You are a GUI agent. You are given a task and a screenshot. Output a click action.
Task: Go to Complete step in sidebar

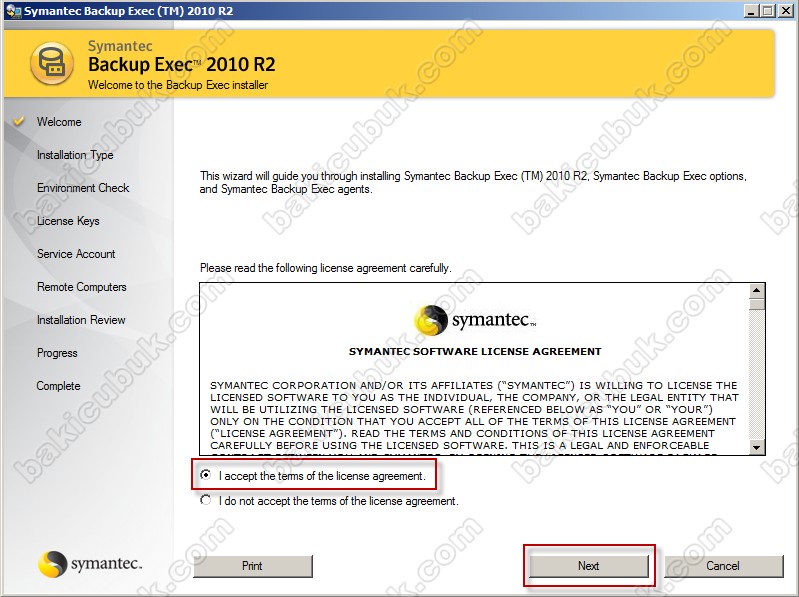[58, 386]
